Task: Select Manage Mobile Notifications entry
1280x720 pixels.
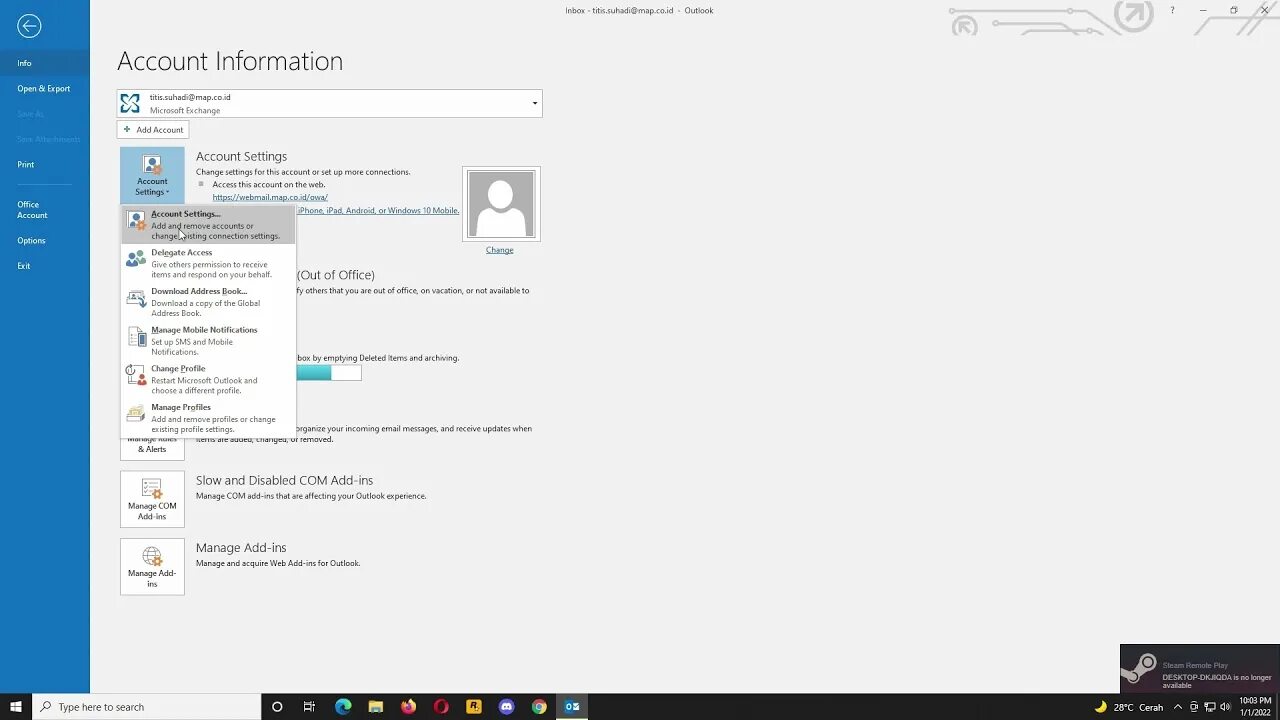Action: [209, 341]
